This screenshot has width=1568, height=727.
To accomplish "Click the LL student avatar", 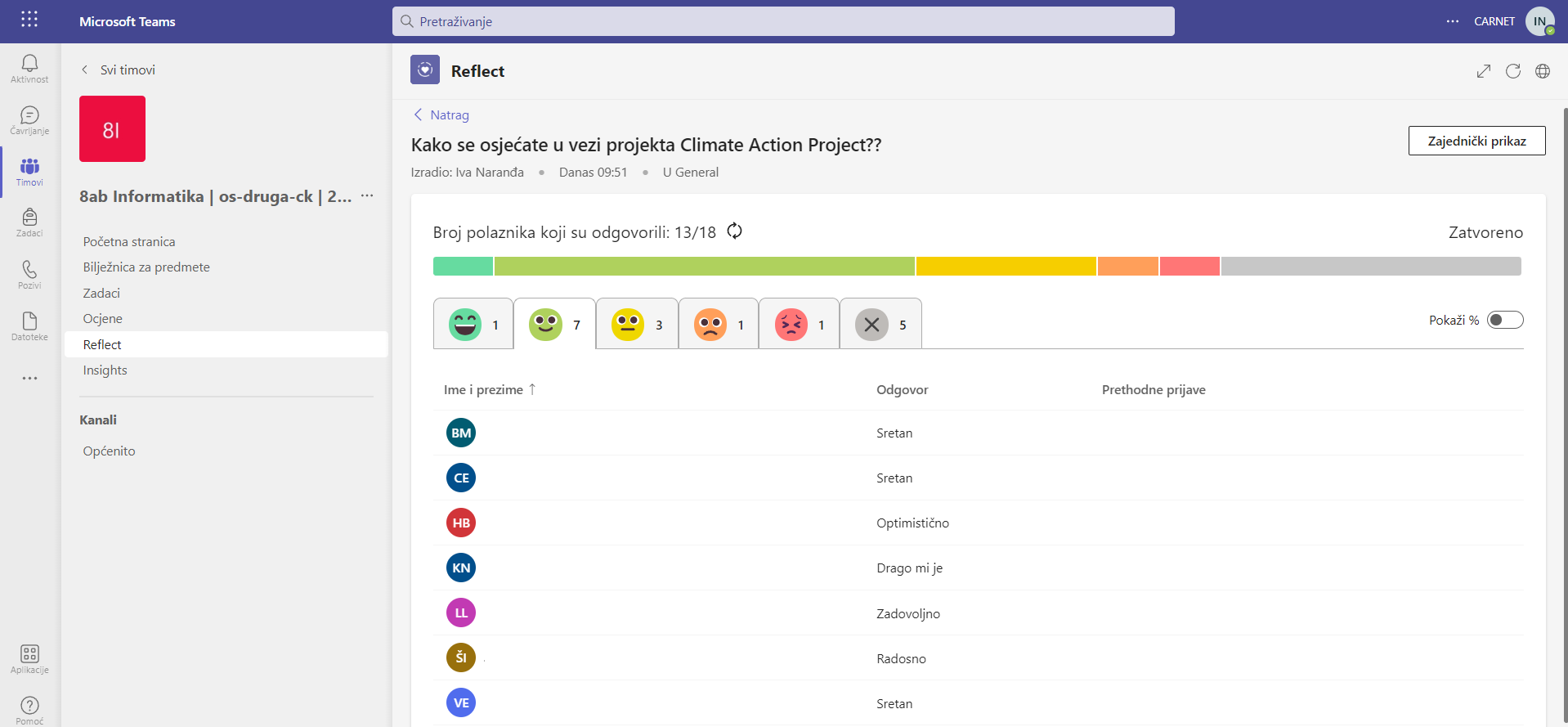I will point(461,613).
